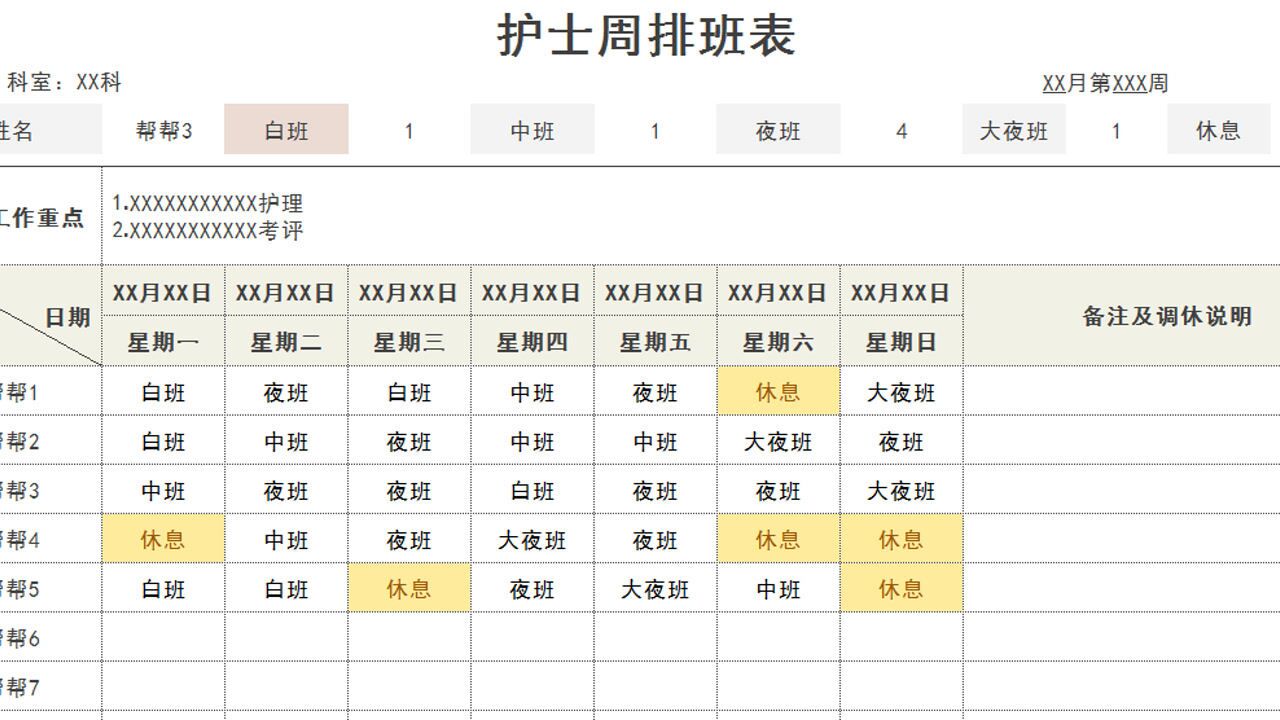This screenshot has width=1280, height=720.
Task: Click the XX月XX日 date above 星期日
Action: click(901, 292)
